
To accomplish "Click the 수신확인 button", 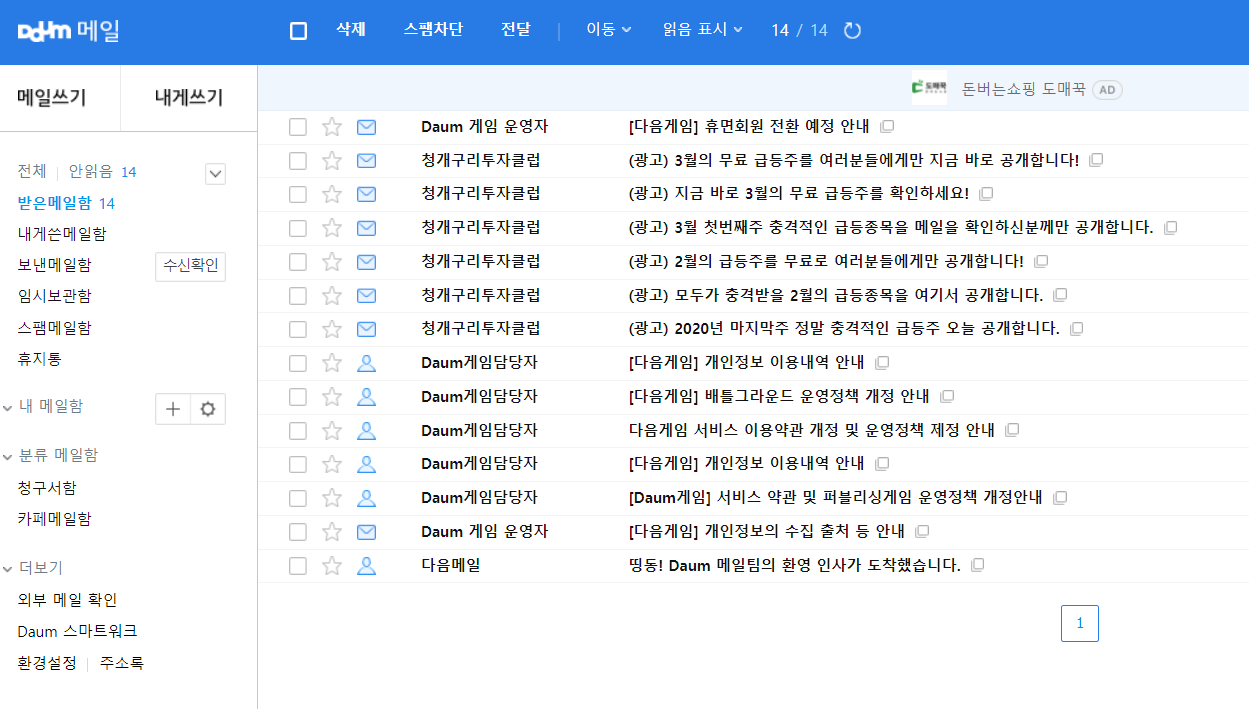I will [191, 266].
